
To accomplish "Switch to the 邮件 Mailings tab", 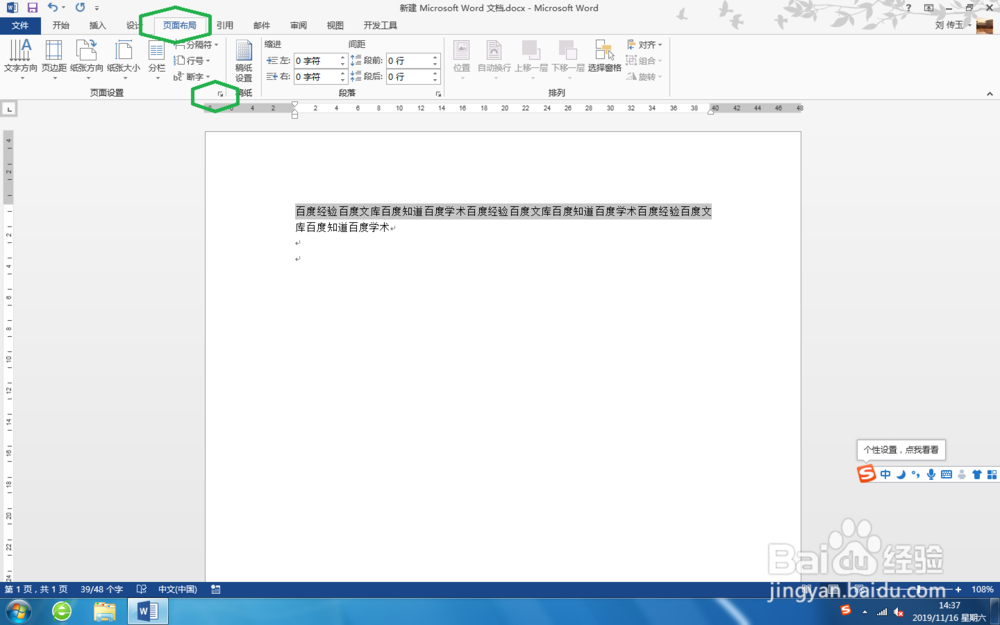I will pos(261,26).
